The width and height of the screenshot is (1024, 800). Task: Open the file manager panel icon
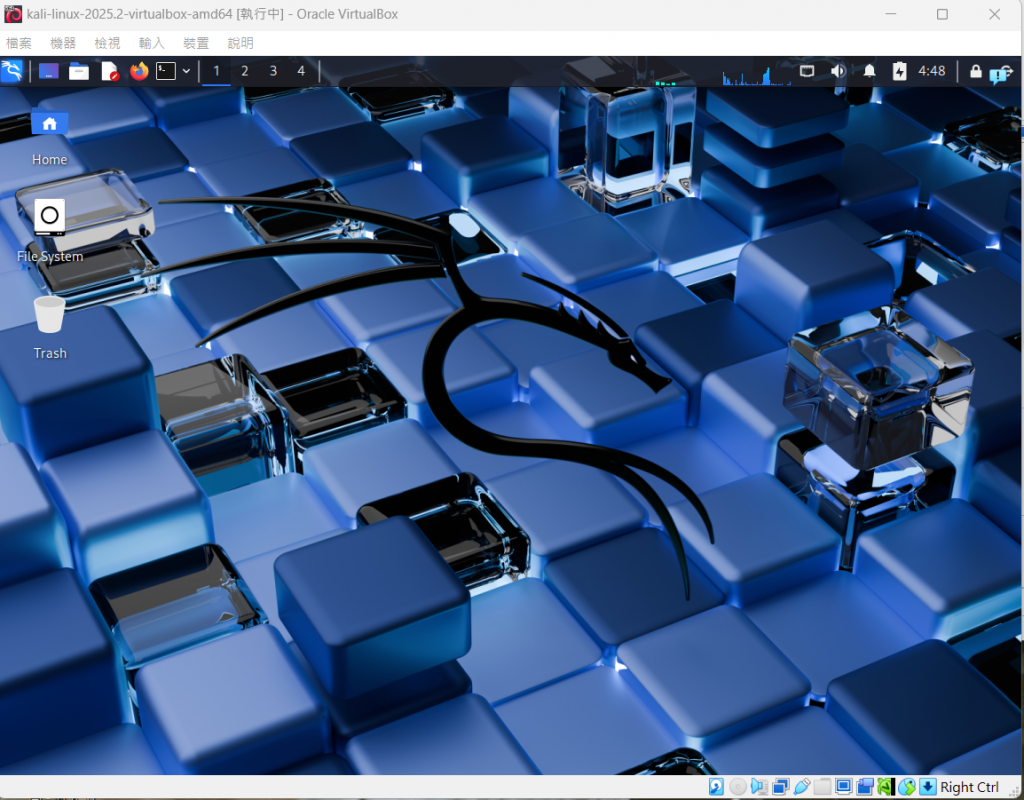(x=79, y=71)
